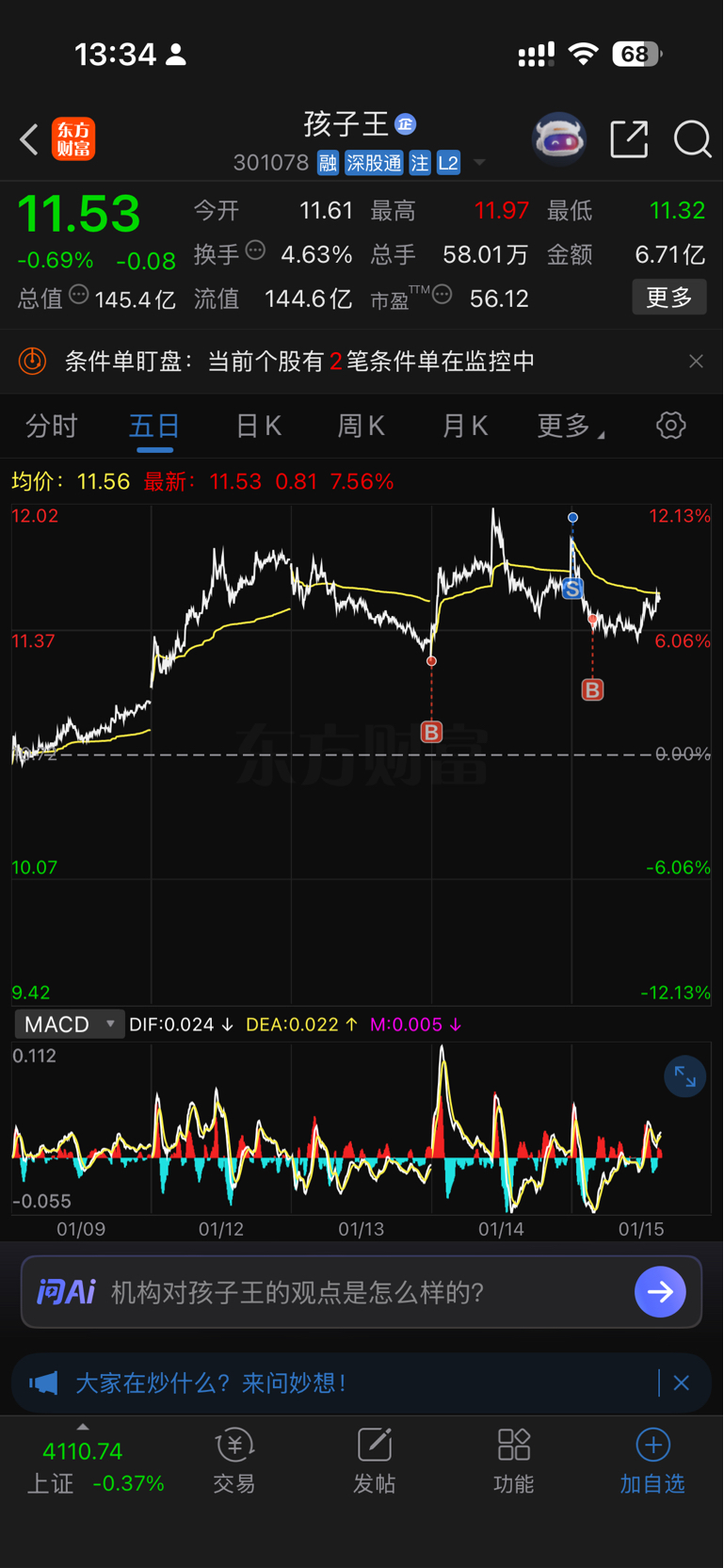724x1568 pixels.
Task: Tap the stock name 孩子王 title
Action: 346,124
